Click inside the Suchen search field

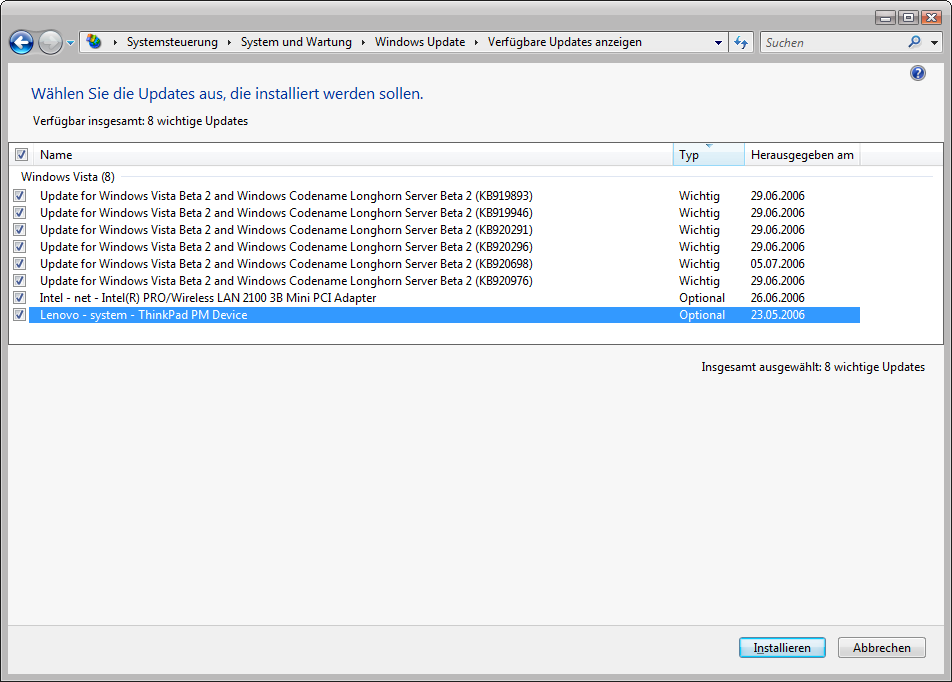click(x=832, y=43)
